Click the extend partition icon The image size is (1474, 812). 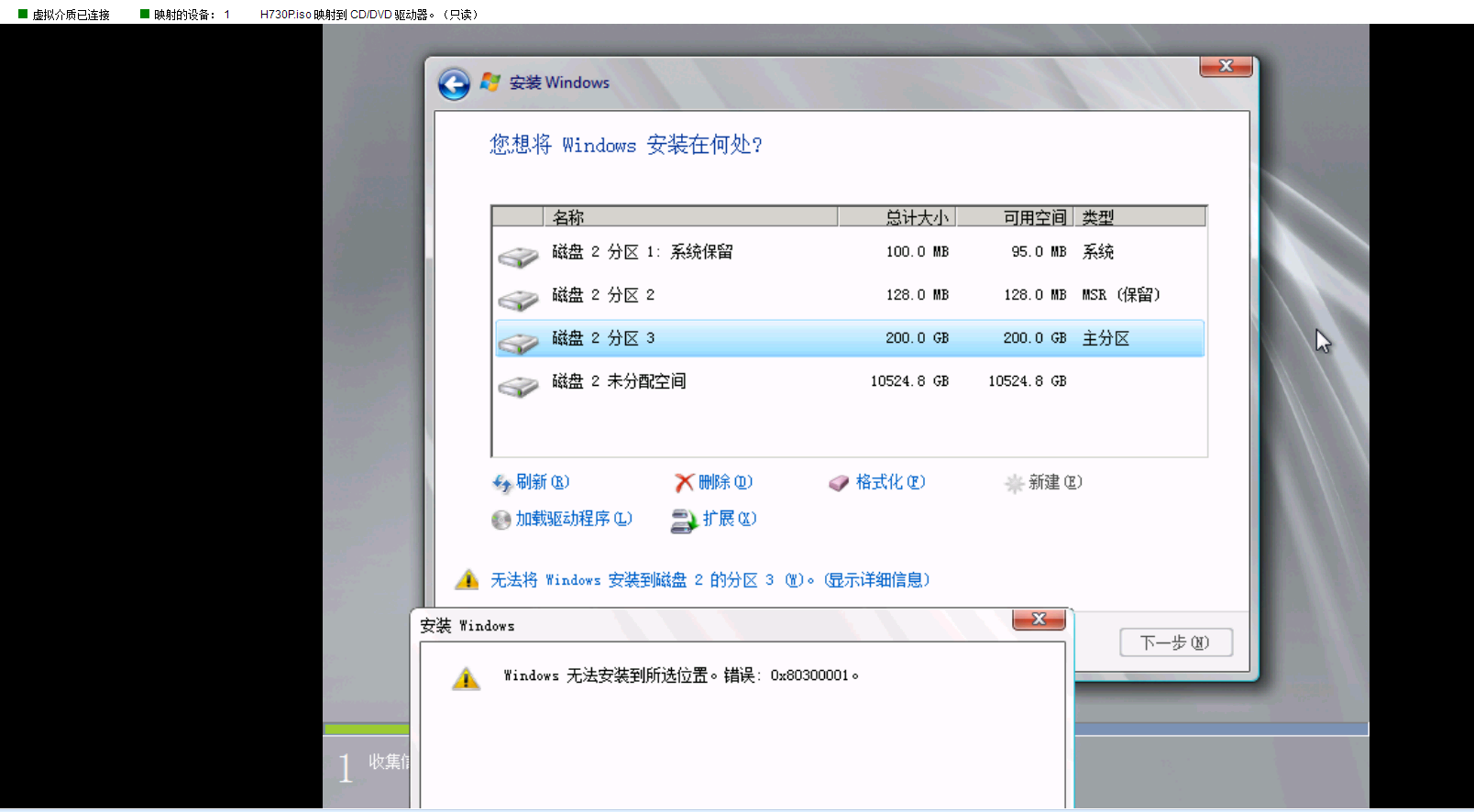[684, 521]
